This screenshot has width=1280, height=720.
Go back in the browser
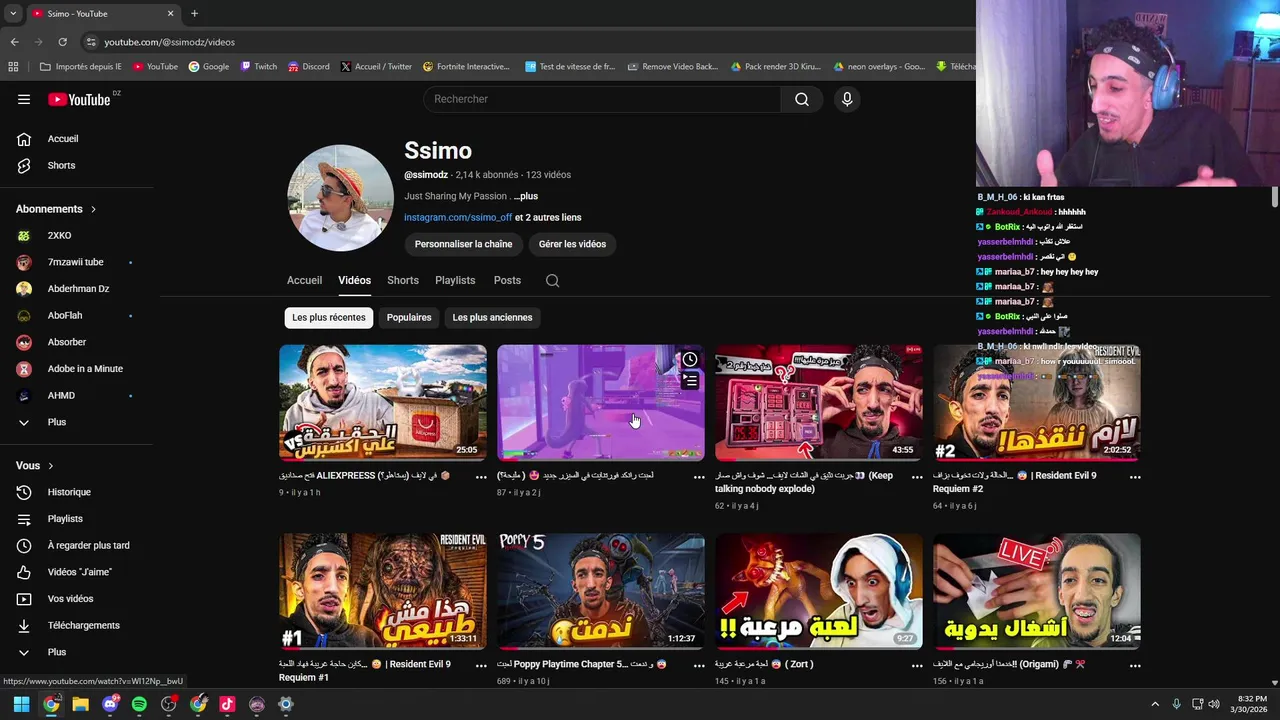pos(14,42)
